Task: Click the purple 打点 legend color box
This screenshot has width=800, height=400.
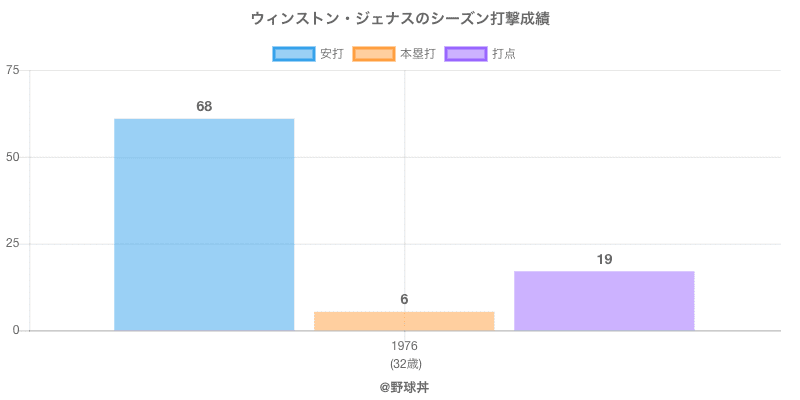Action: pos(465,54)
